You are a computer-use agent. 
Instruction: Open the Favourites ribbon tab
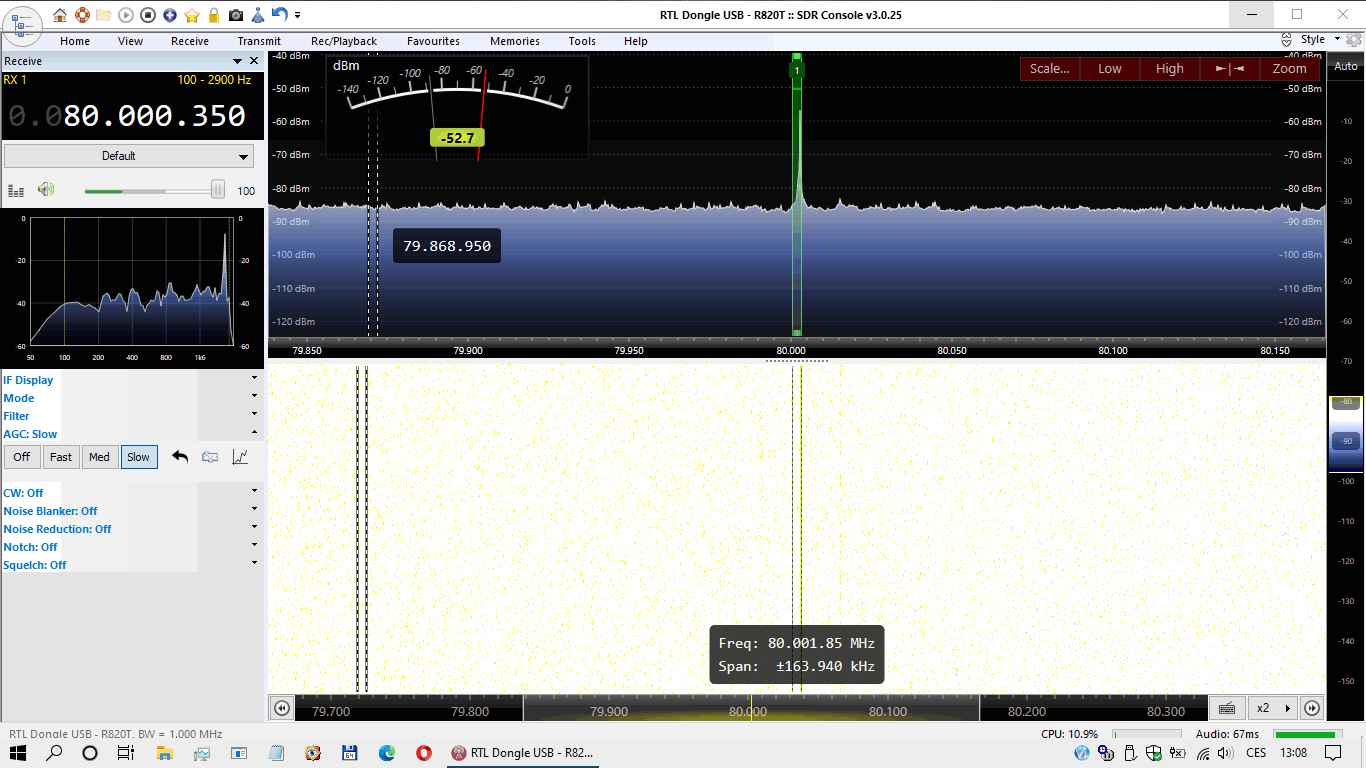[x=433, y=41]
